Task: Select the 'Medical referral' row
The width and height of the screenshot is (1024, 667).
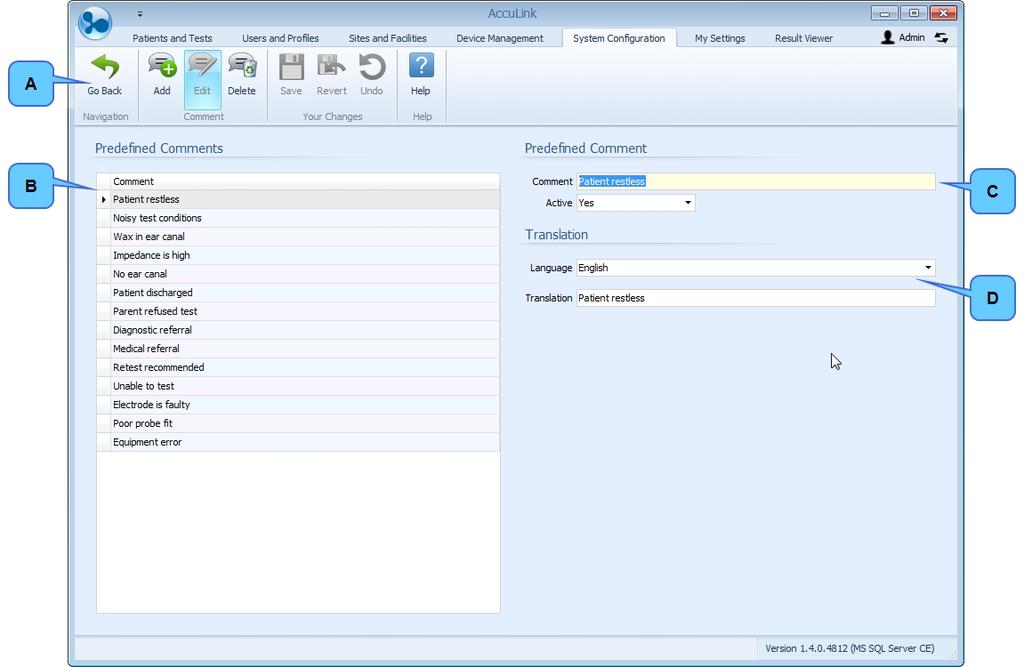Action: [x=298, y=349]
